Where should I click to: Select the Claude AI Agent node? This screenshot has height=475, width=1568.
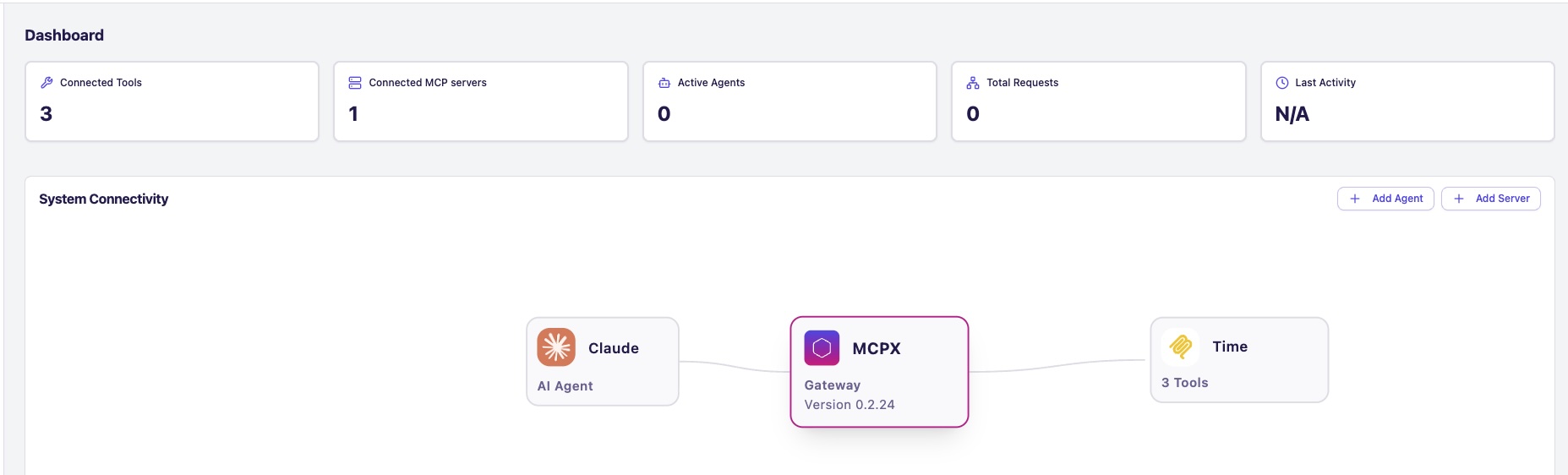point(603,362)
